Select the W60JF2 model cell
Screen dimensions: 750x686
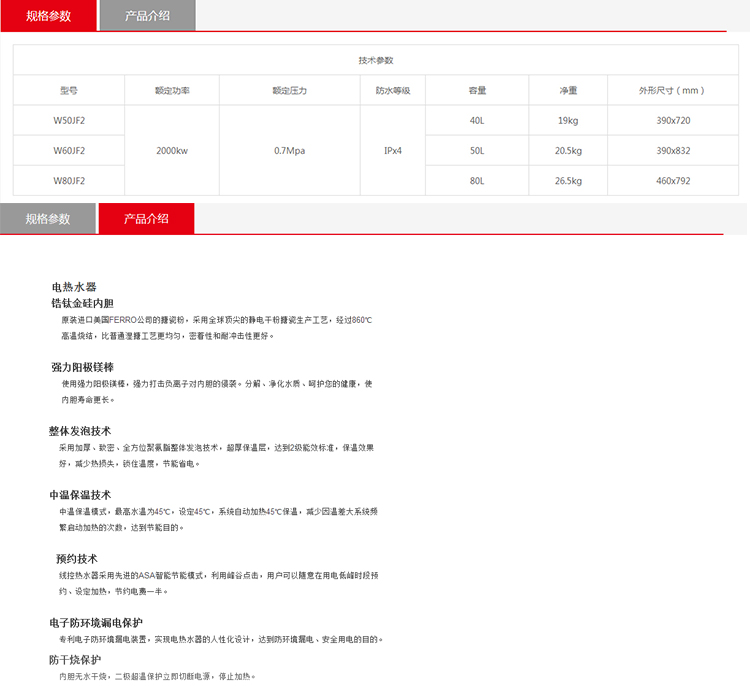69,150
